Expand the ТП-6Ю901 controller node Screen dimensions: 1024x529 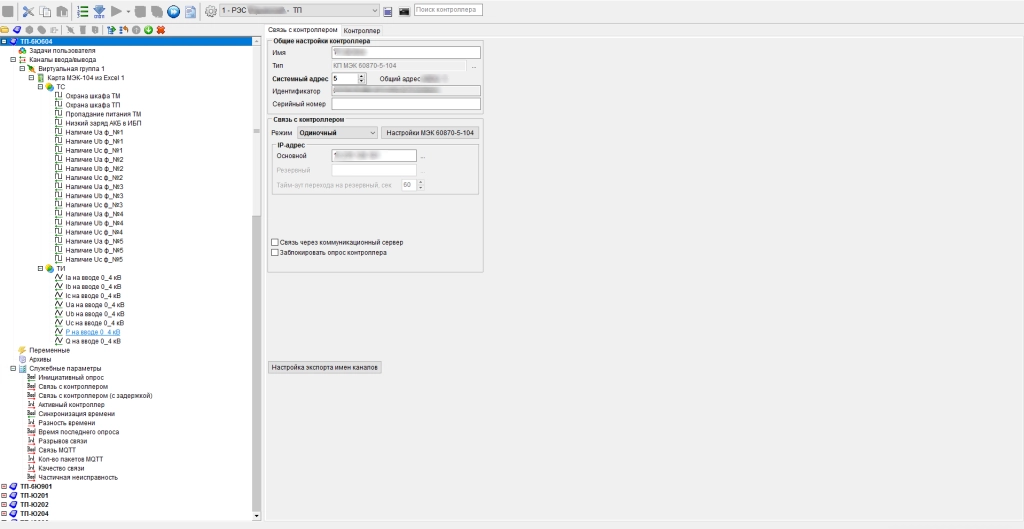click(4, 487)
